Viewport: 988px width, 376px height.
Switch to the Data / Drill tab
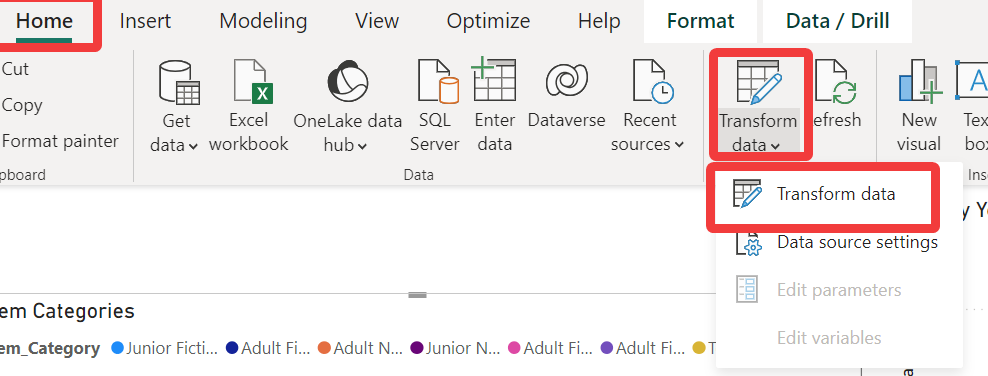pyautogui.click(x=837, y=21)
